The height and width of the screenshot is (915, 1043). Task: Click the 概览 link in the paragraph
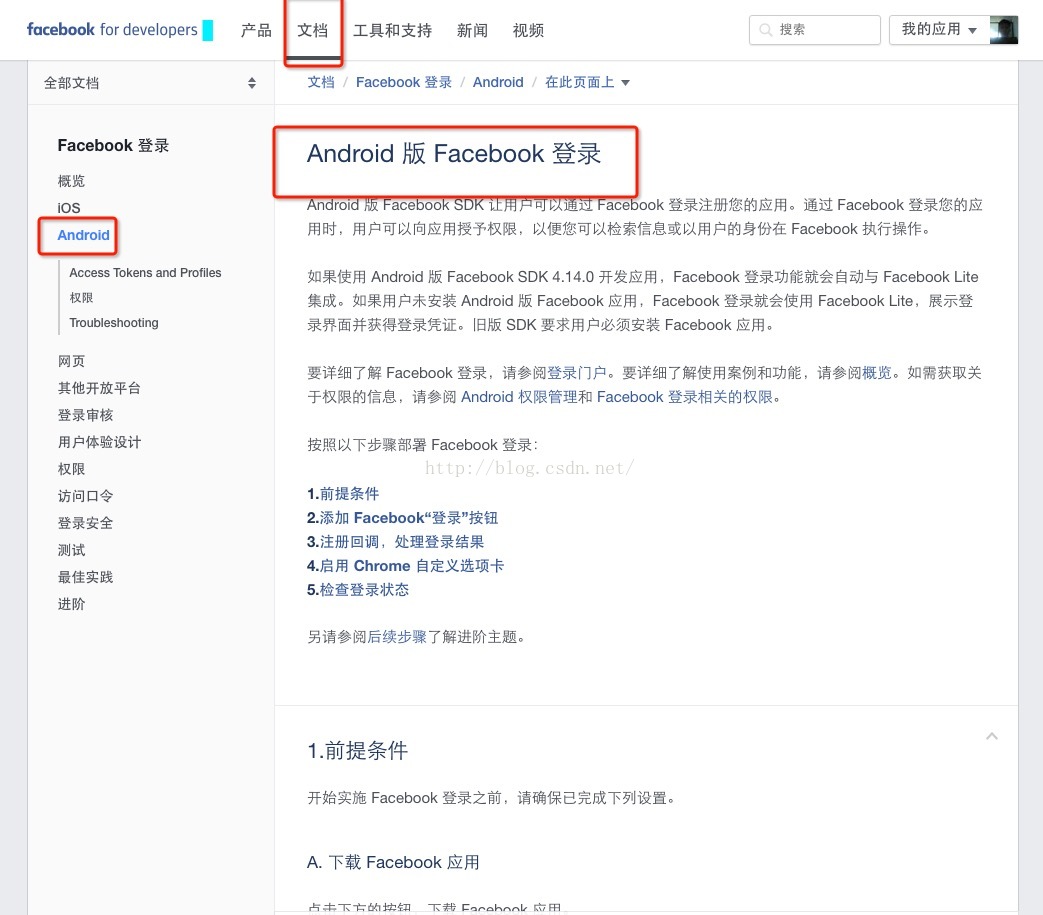coord(877,373)
